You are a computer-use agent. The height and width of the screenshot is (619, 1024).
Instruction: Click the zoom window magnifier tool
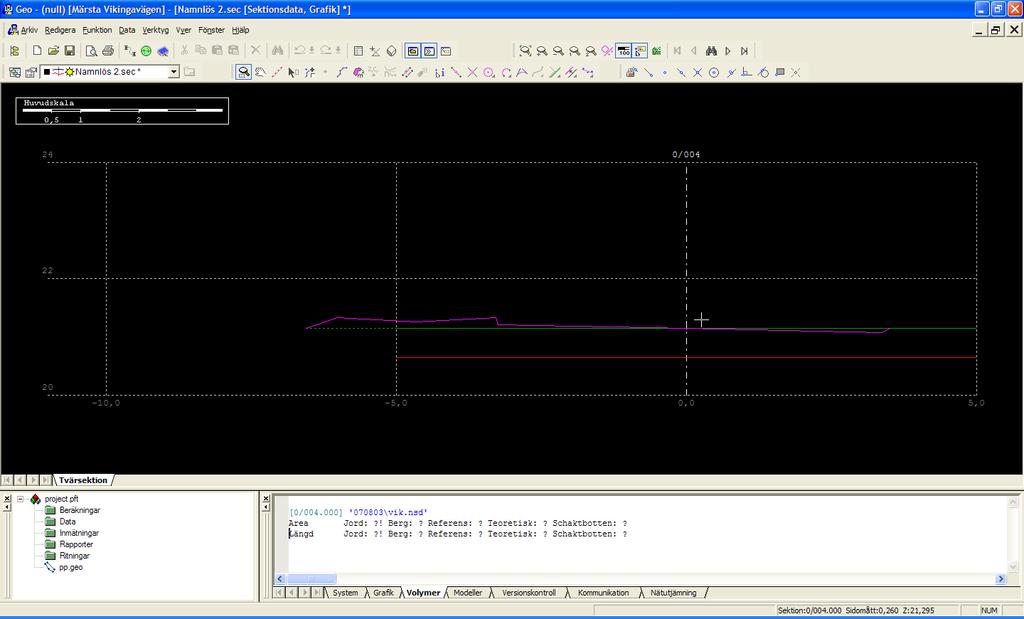[244, 72]
